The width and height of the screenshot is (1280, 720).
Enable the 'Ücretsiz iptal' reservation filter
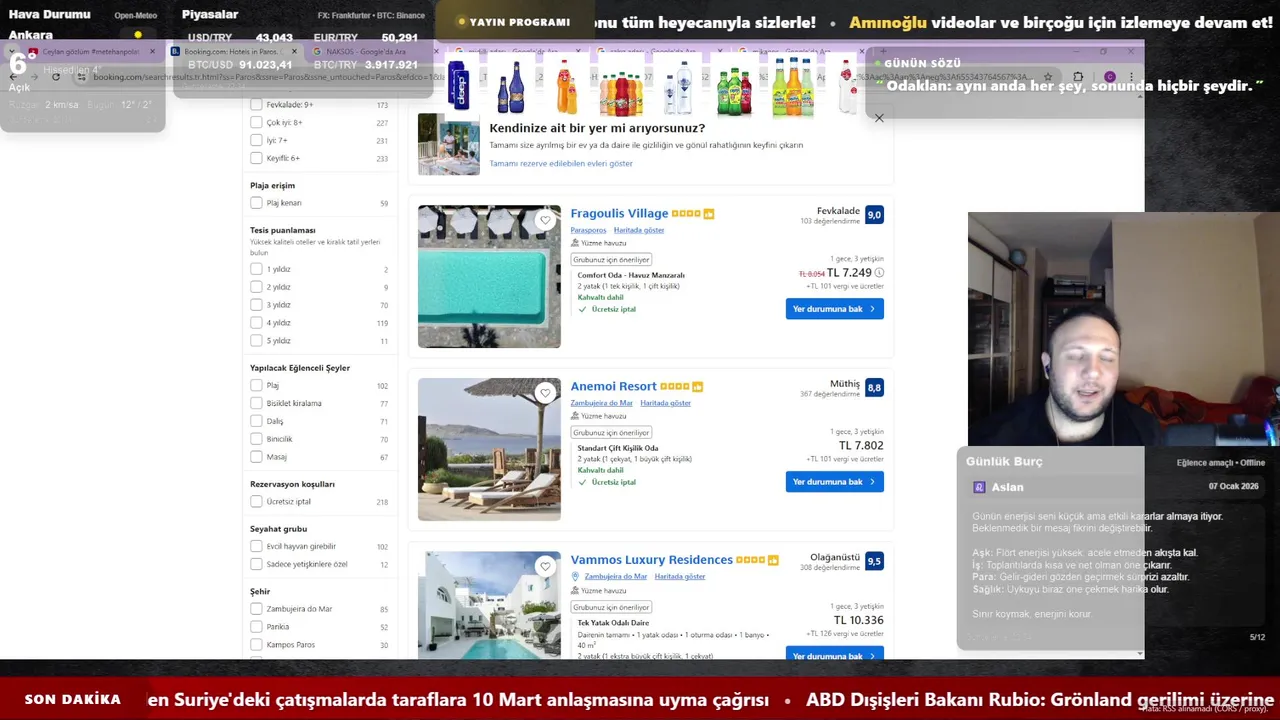(x=256, y=501)
